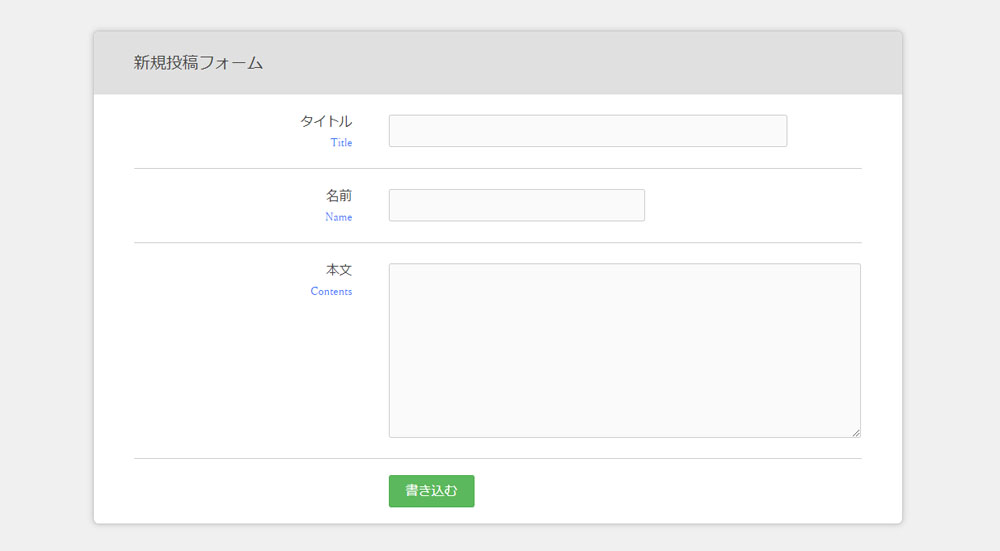Click the 新規投稿フォーム heading
Viewport: 1000px width, 551px height.
pos(198,62)
